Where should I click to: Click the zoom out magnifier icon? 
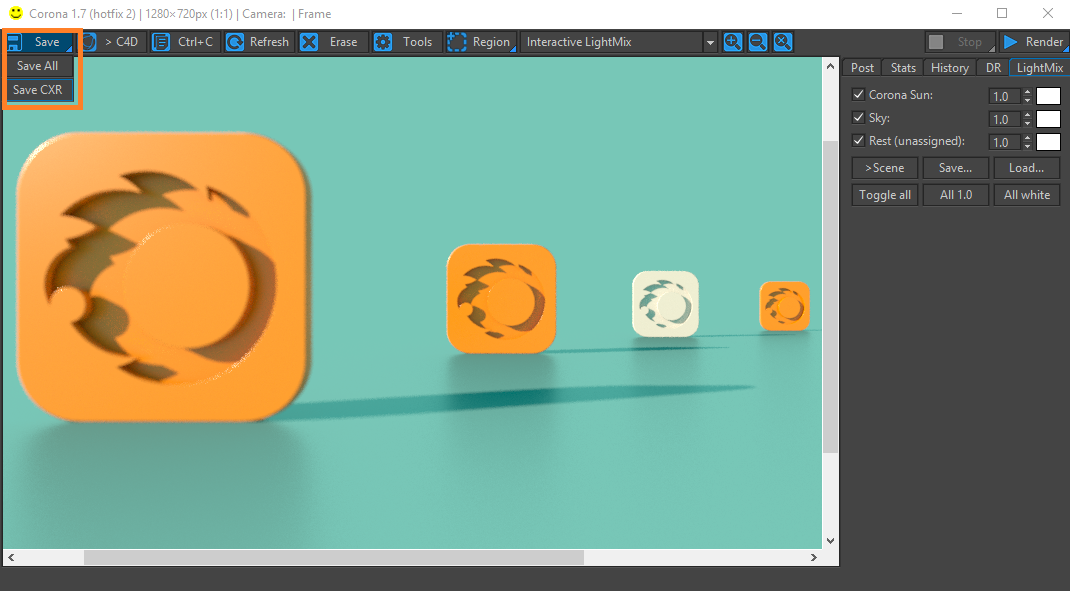click(x=757, y=42)
